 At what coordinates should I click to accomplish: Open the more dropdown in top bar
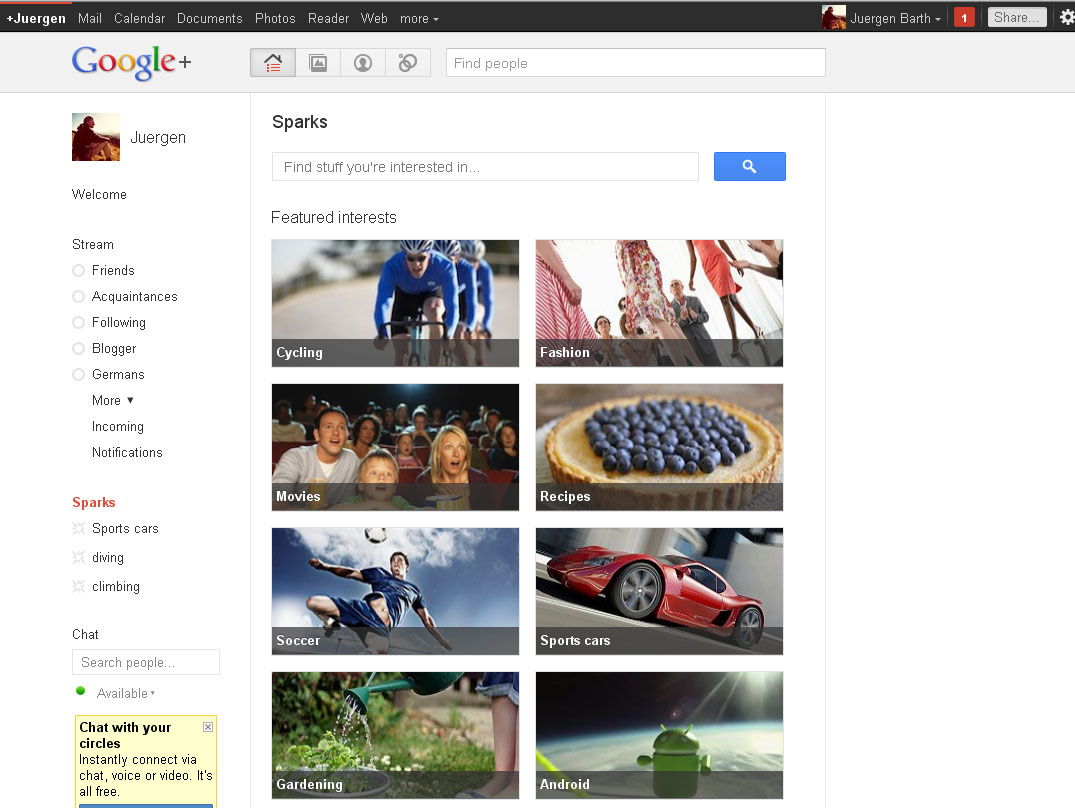(x=419, y=19)
